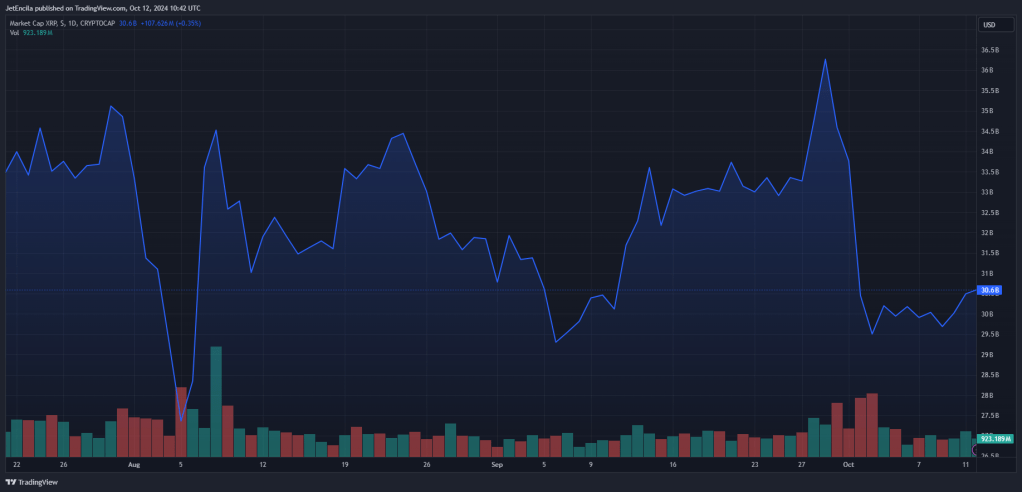Screen dimensions: 1022x492
Task: Click the 30.6B current price label
Action: point(990,290)
